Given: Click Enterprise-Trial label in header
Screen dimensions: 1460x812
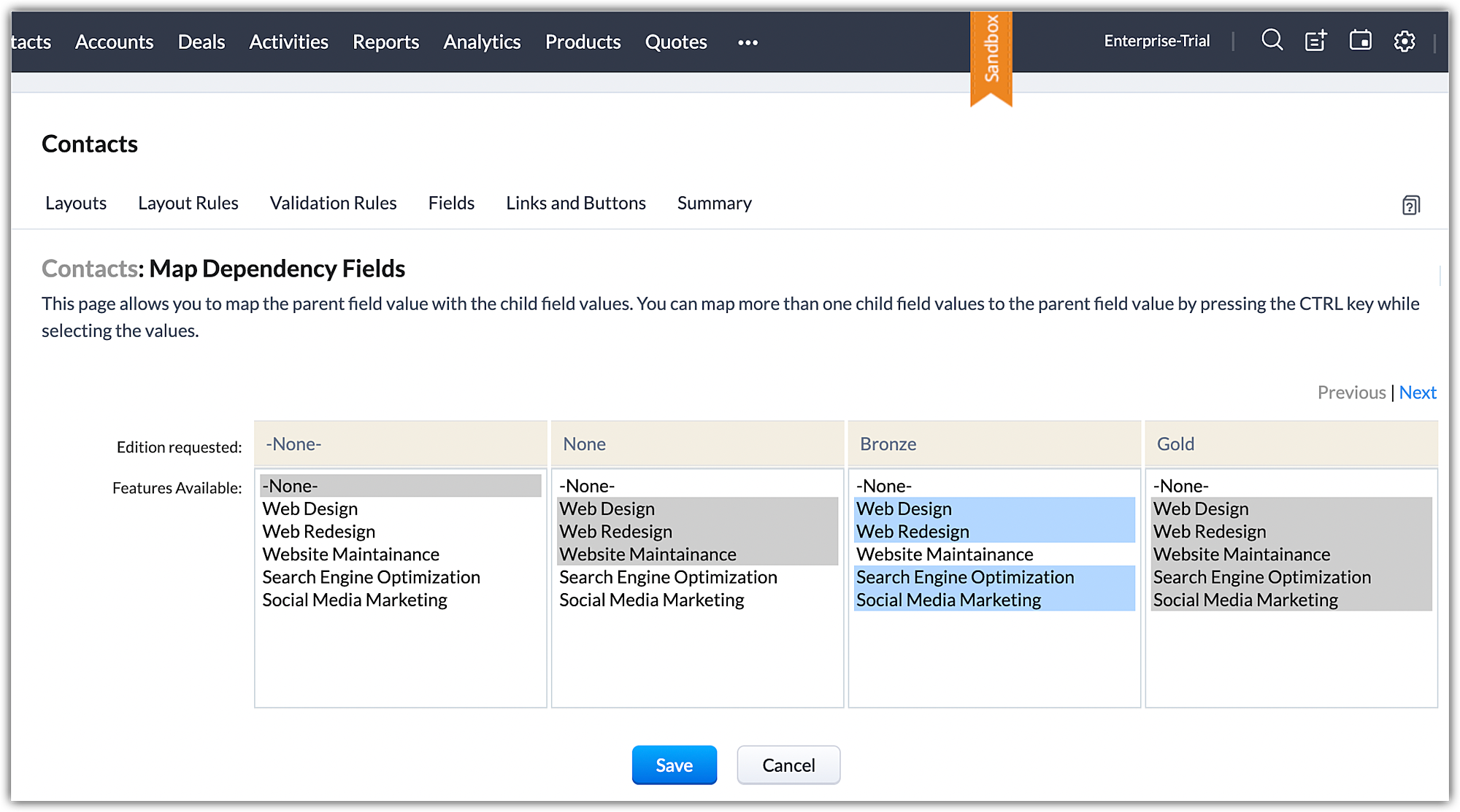Looking at the screenshot, I should (x=1156, y=41).
